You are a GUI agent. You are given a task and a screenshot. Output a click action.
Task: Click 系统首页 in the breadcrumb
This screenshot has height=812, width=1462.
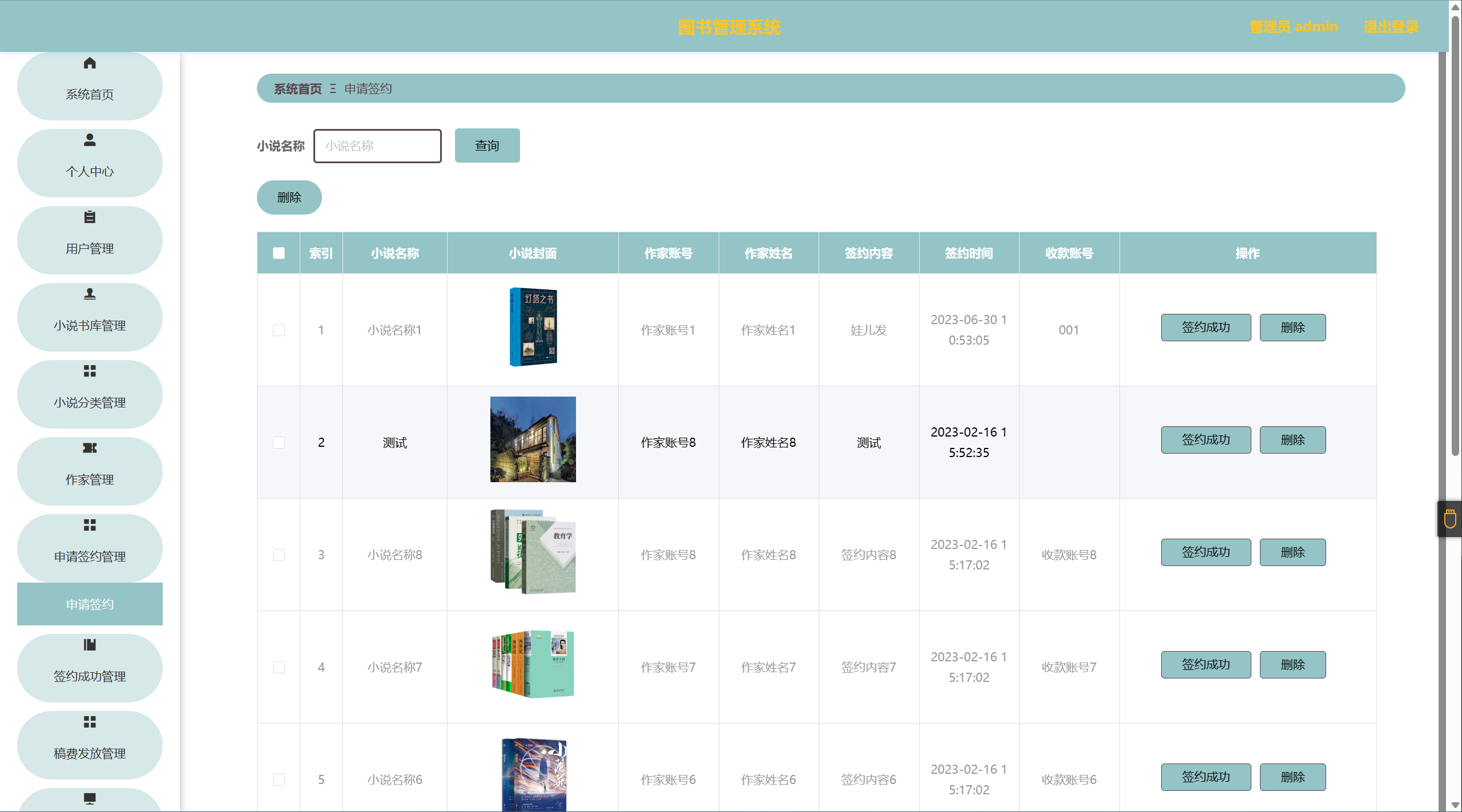(x=297, y=88)
